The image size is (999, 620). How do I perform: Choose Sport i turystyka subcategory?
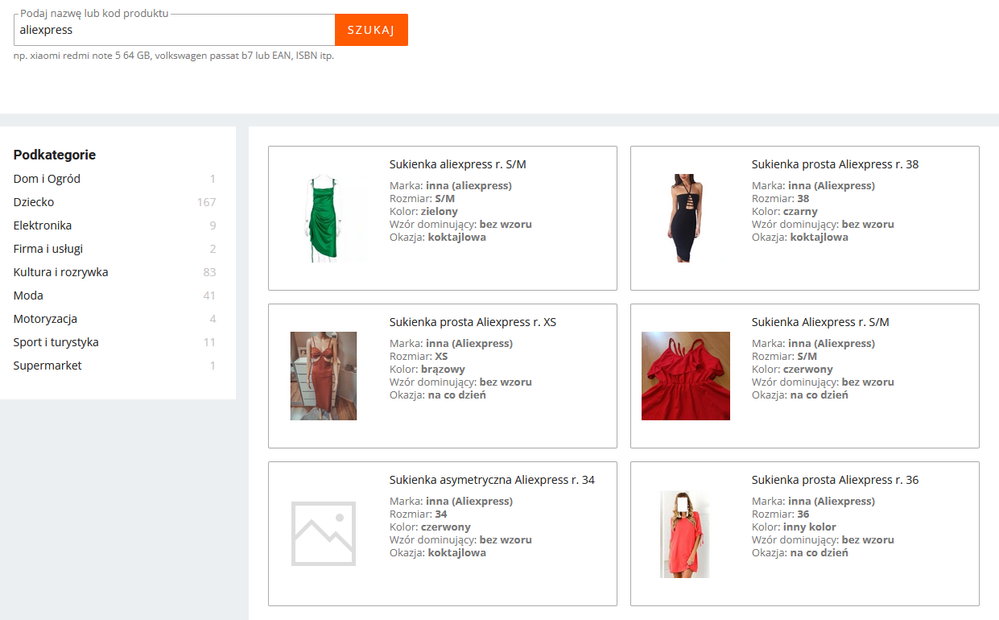[x=56, y=342]
